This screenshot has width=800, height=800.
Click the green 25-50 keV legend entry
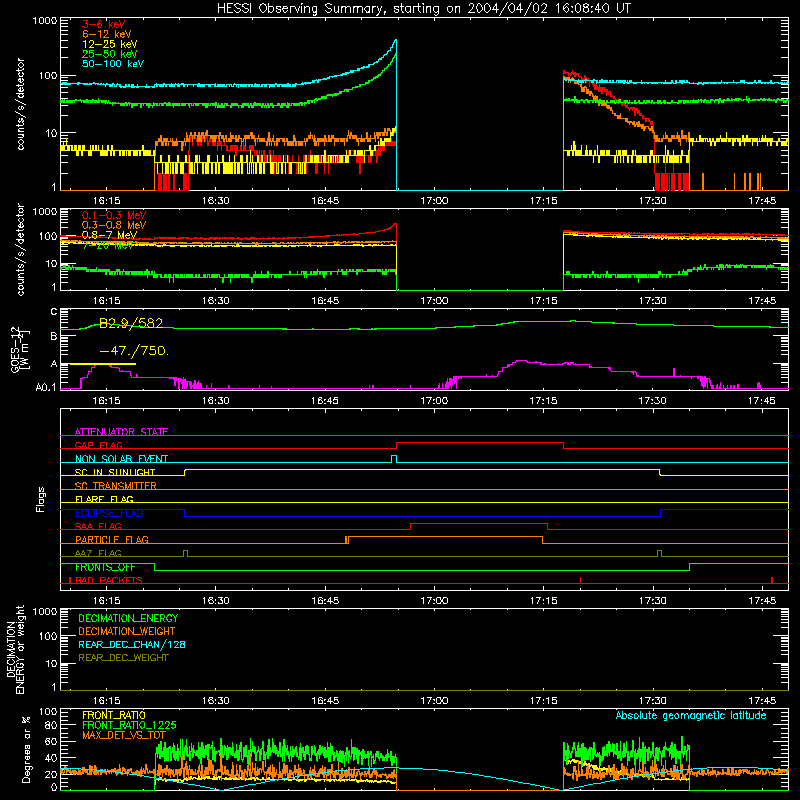(110, 54)
